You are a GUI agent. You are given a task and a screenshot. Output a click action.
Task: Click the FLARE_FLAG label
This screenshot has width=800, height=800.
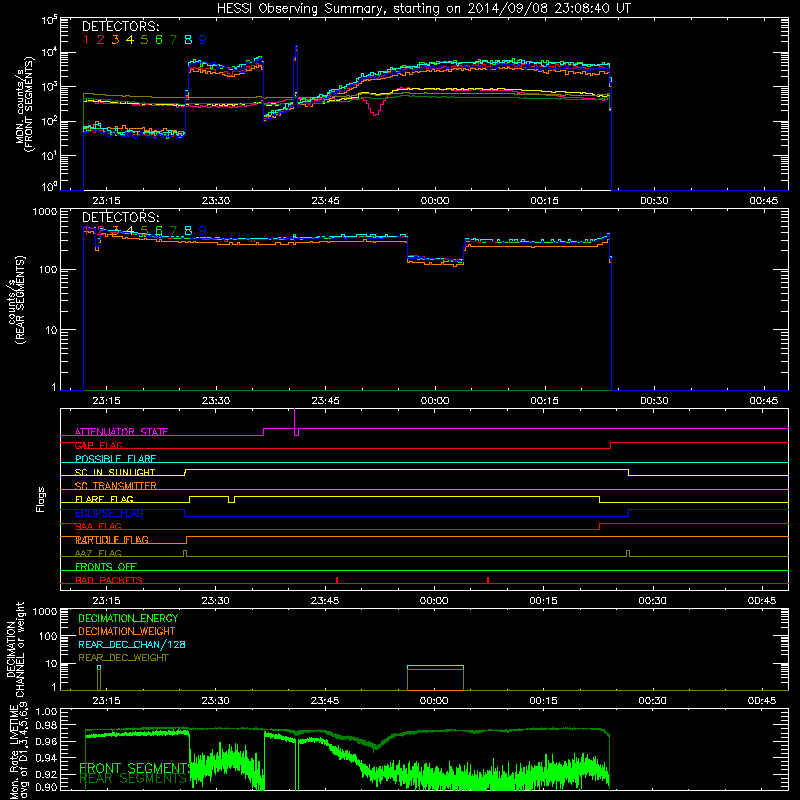[104, 499]
